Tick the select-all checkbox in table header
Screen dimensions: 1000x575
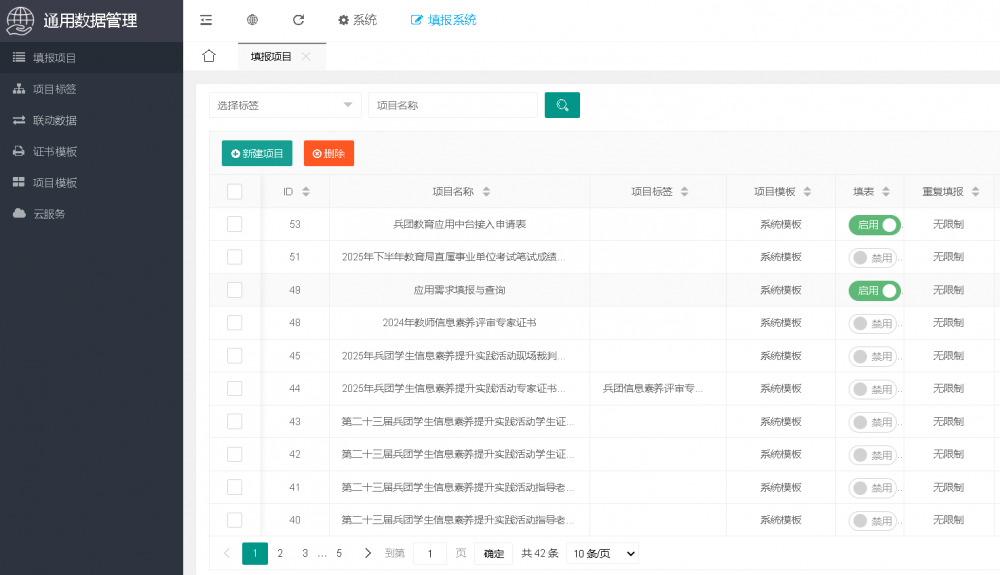click(235, 192)
